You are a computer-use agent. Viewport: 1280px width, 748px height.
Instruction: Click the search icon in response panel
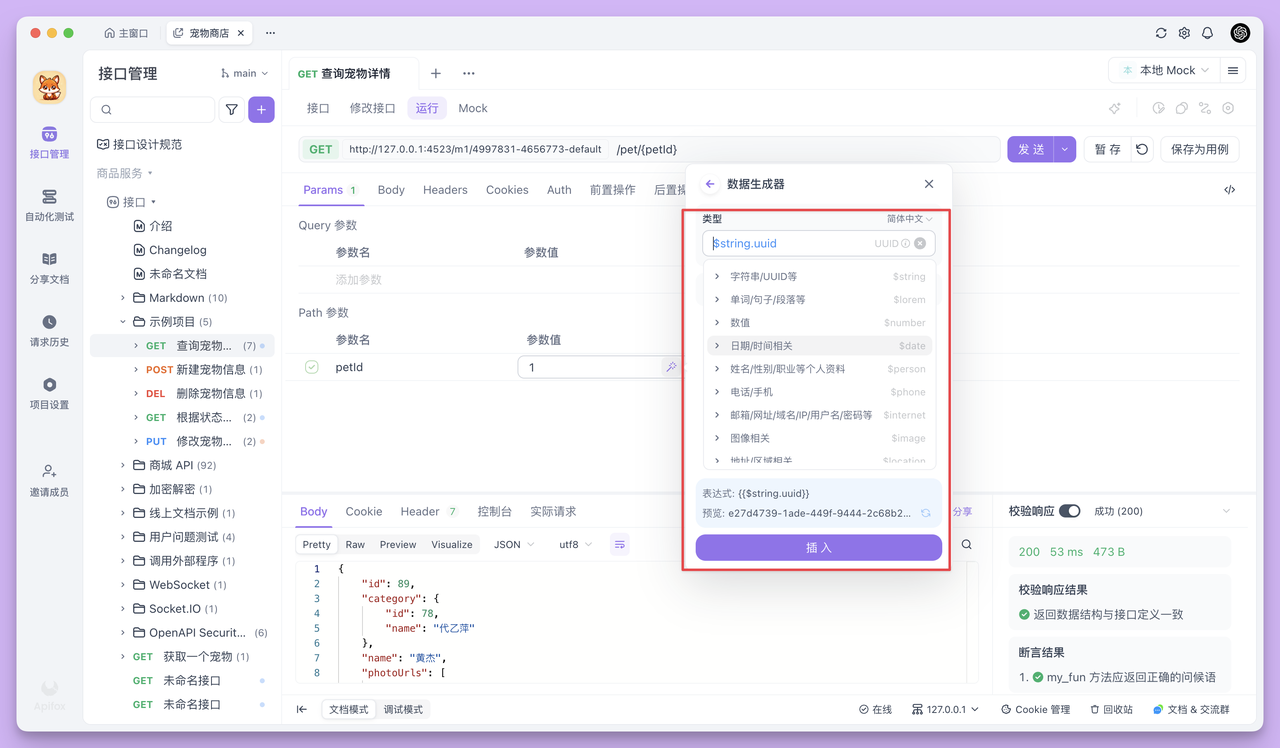[x=967, y=545]
